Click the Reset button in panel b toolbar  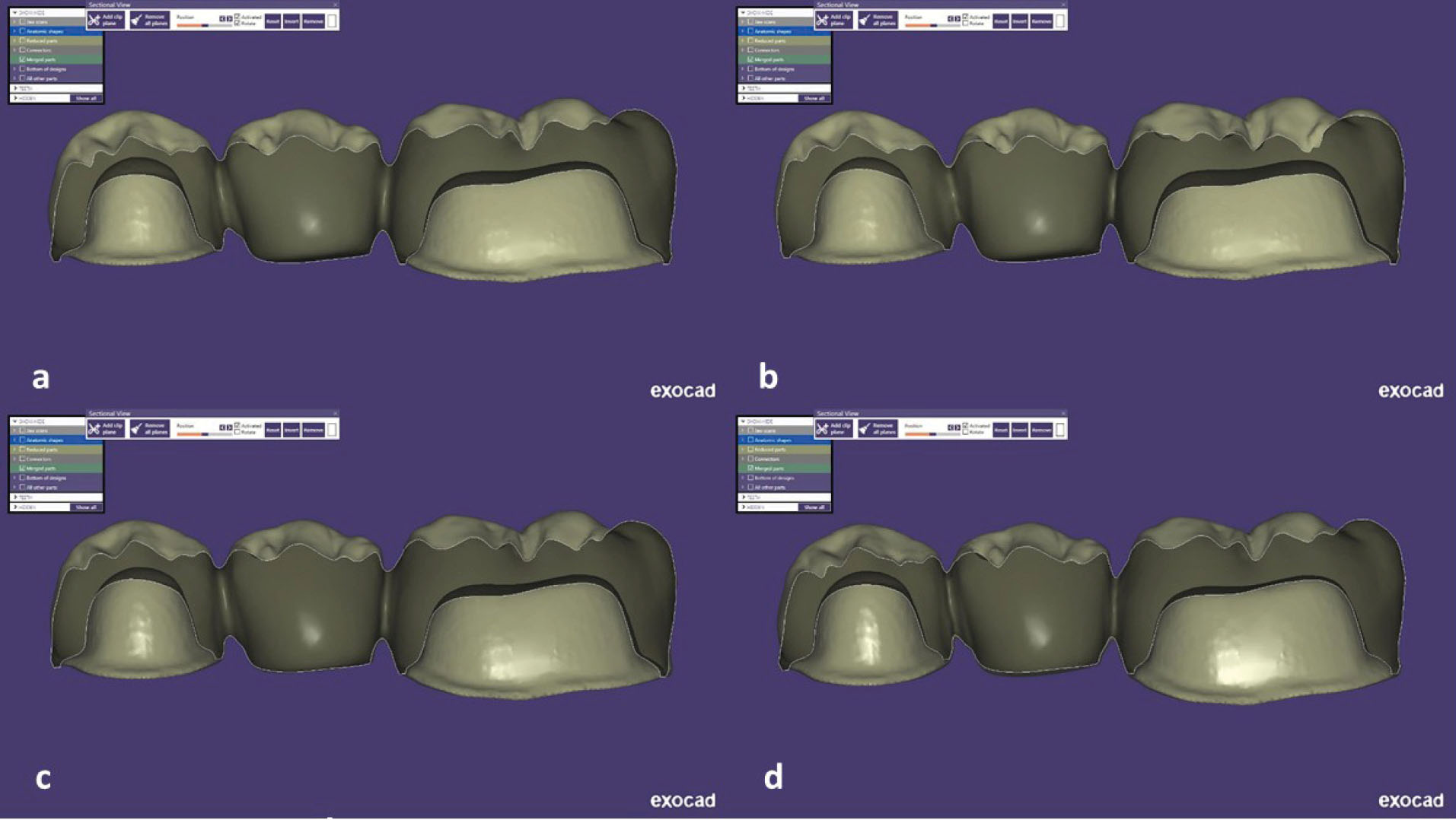coord(1001,21)
